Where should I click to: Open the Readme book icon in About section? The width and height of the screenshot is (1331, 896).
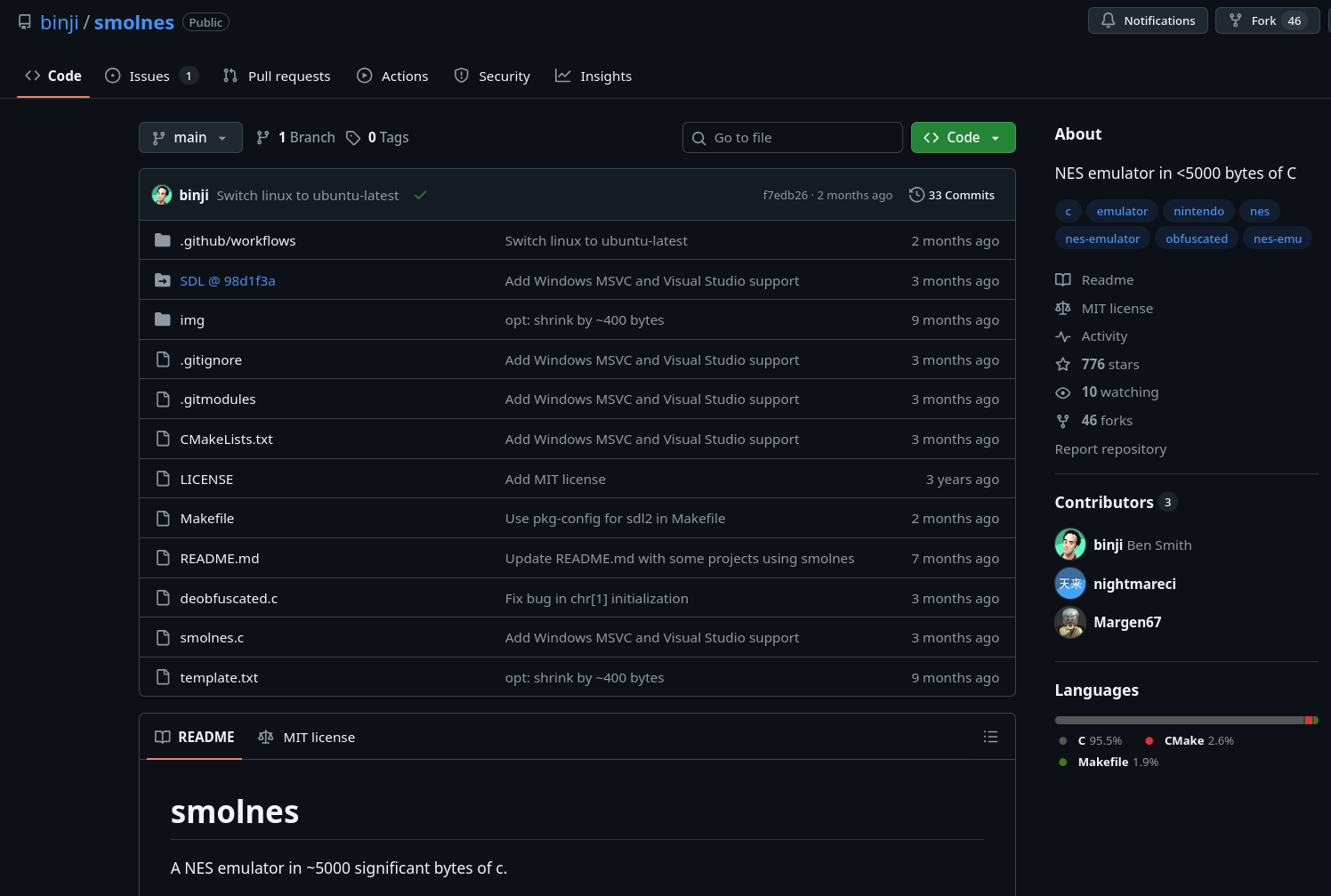1063,279
